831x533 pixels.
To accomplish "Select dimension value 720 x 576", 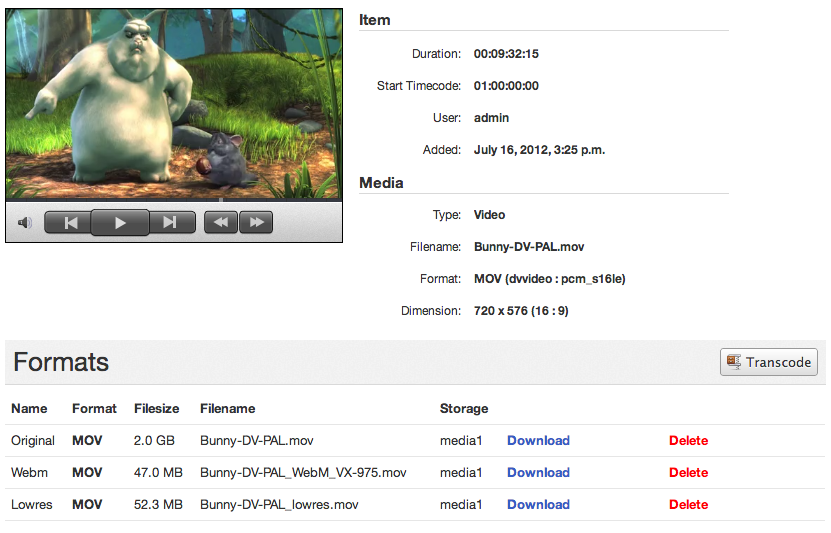I will [x=501, y=311].
